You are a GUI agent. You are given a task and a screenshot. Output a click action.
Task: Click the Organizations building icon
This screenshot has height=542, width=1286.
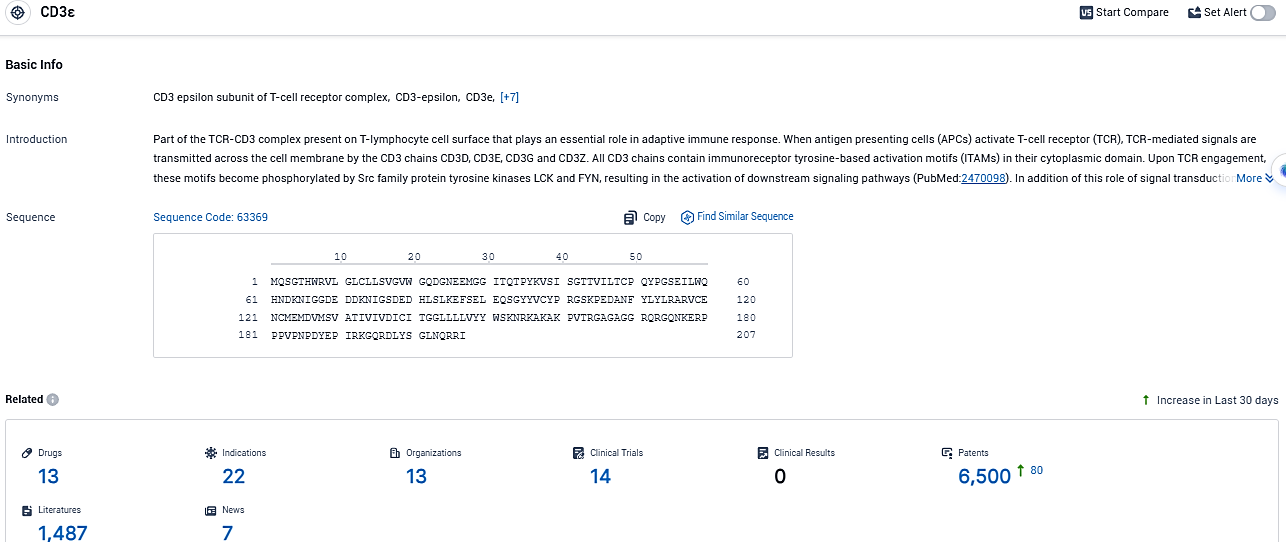pyautogui.click(x=394, y=453)
